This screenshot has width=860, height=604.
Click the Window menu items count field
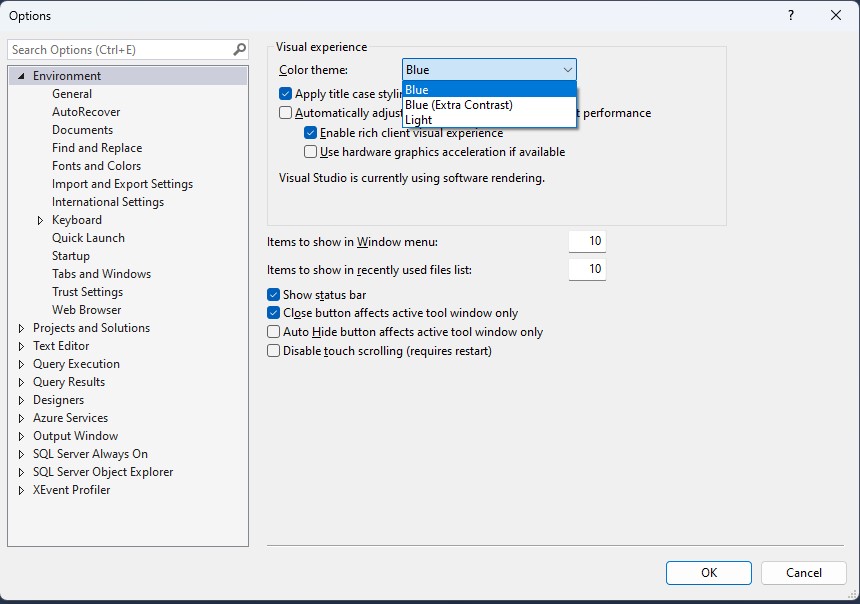coord(587,241)
